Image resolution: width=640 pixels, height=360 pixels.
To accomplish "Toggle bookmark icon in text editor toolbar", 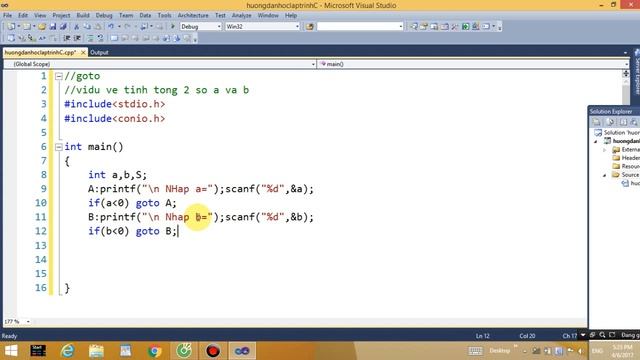I will [114, 38].
